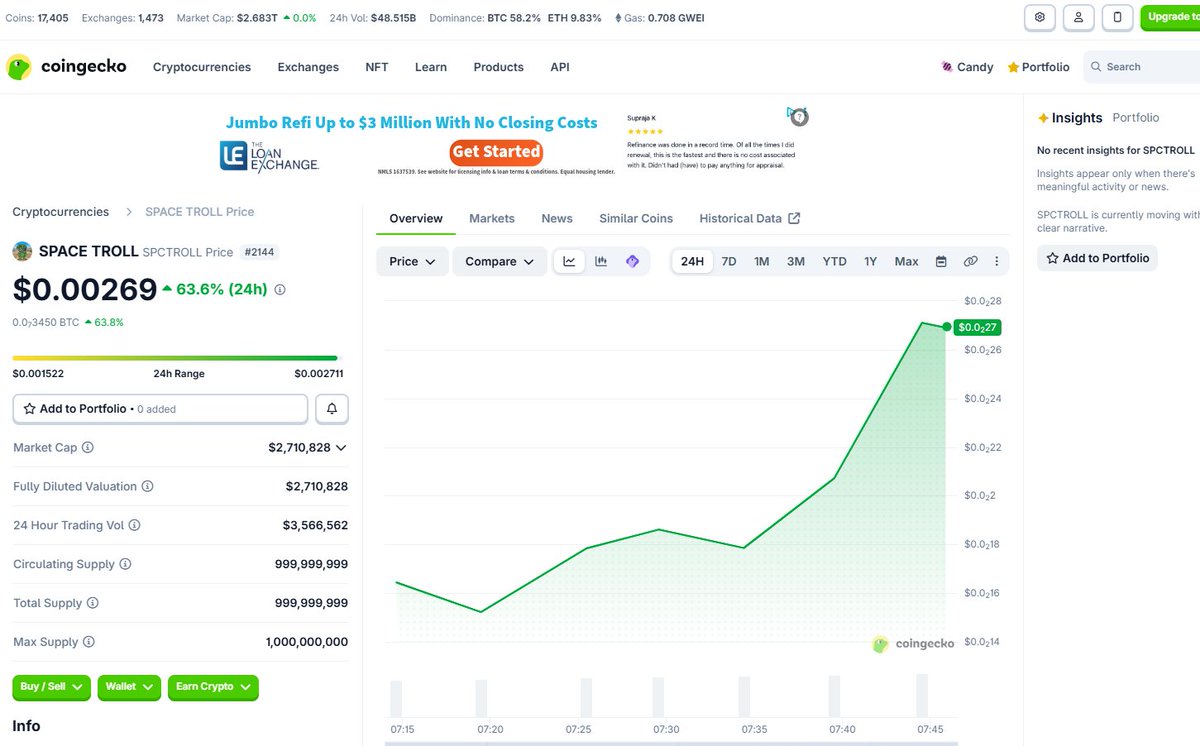This screenshot has height=746, width=1200.
Task: Open Candy rewards icon
Action: [x=947, y=67]
